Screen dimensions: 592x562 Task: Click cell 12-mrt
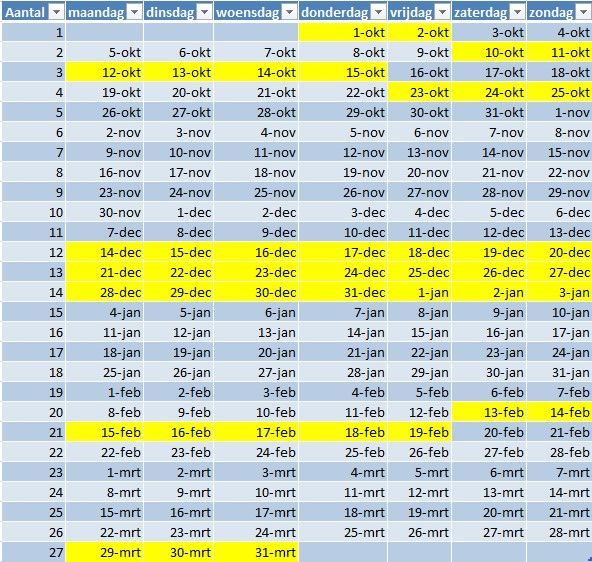click(x=420, y=493)
